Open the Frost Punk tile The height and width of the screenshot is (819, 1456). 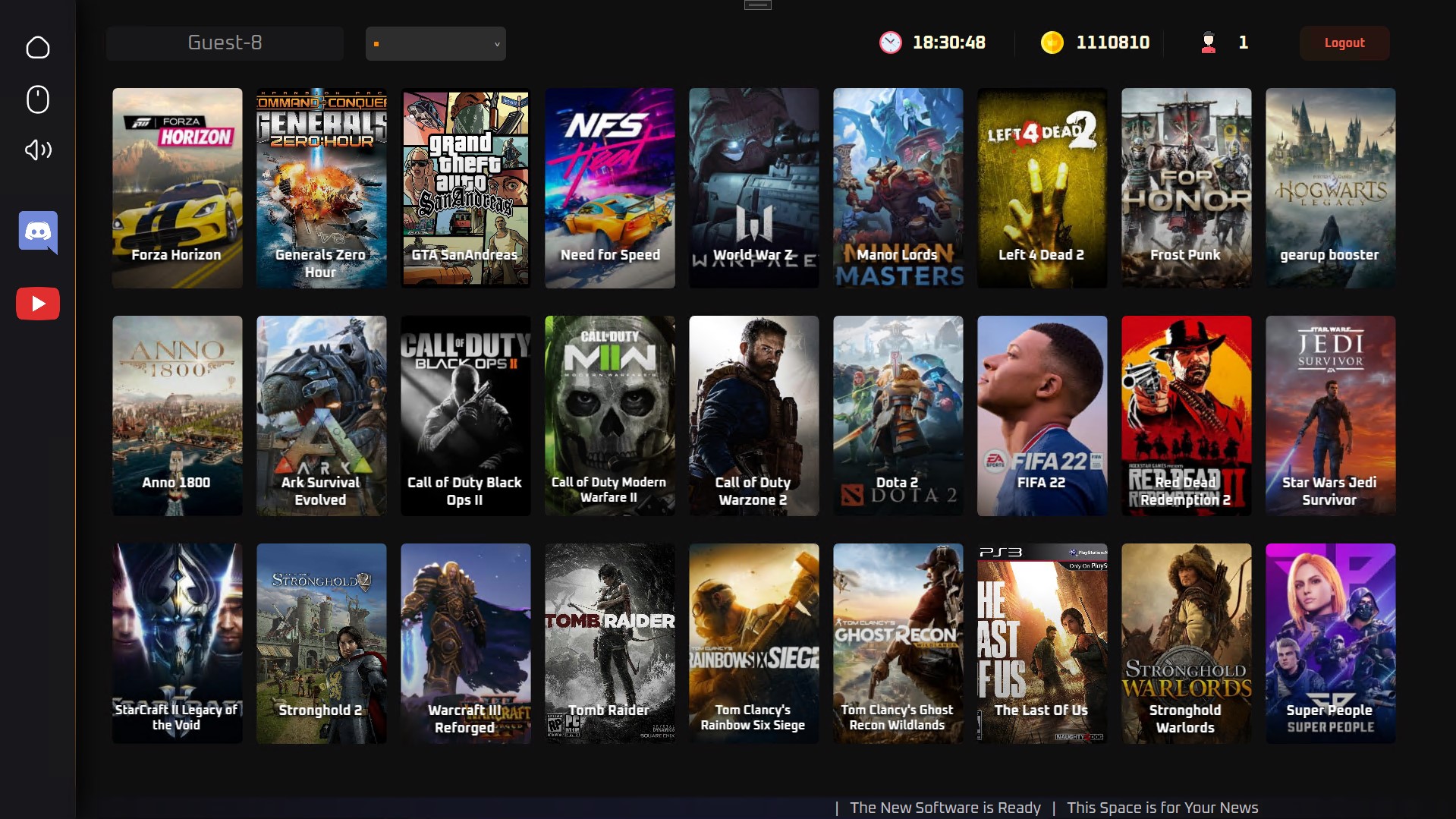(1187, 188)
